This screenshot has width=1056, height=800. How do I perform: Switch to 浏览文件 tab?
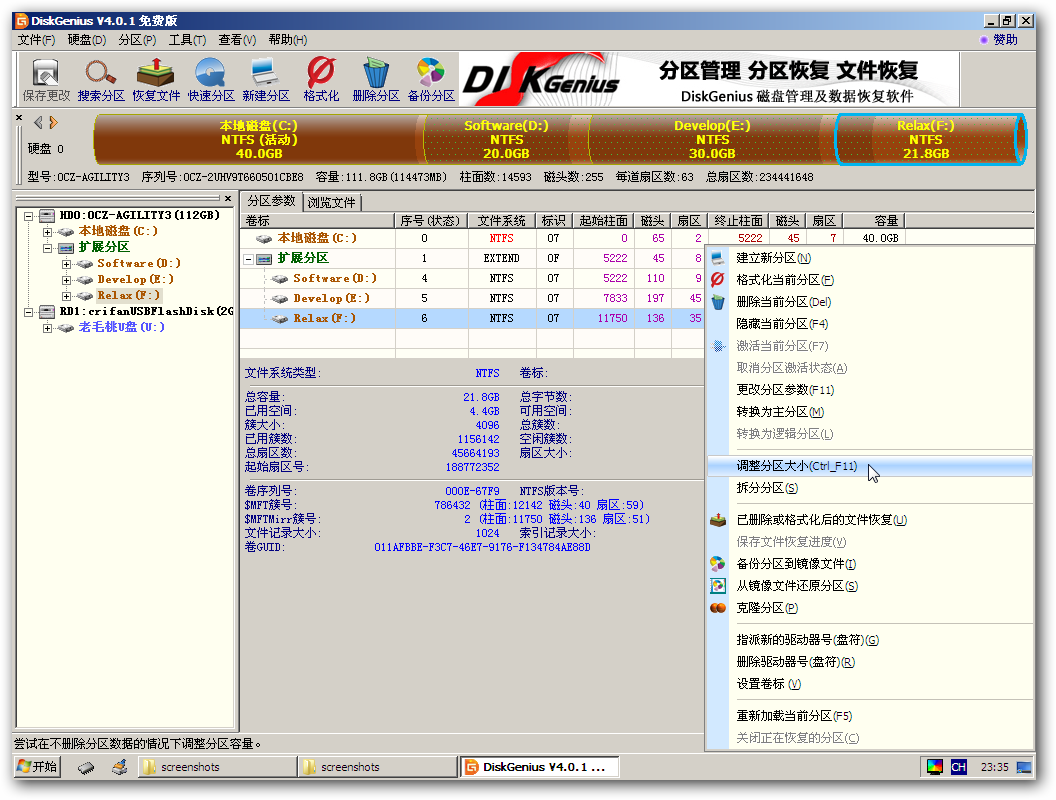click(x=331, y=202)
